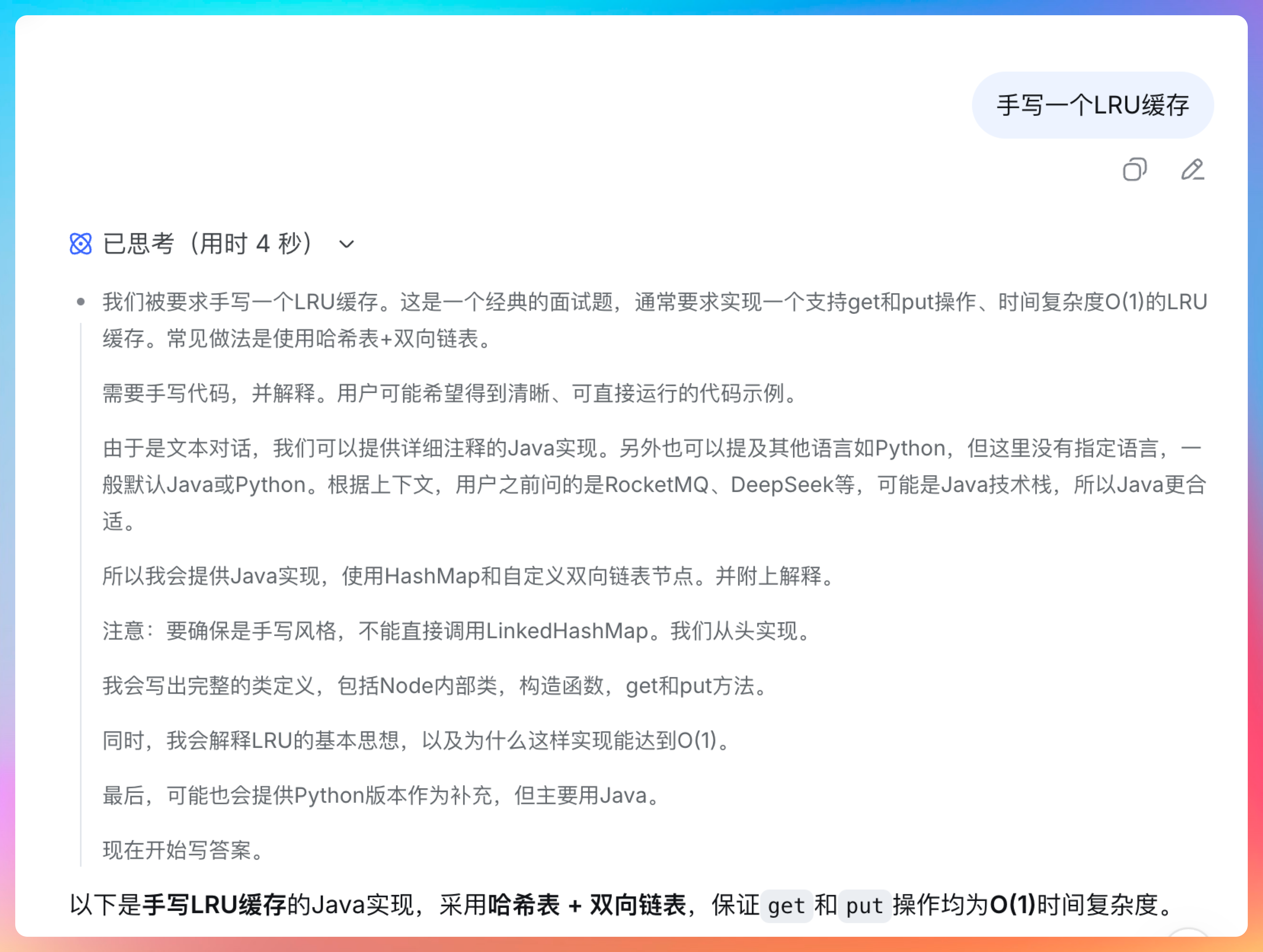Click the inline 'put' code snippet
Viewport: 1263px width, 952px height.
(x=864, y=906)
